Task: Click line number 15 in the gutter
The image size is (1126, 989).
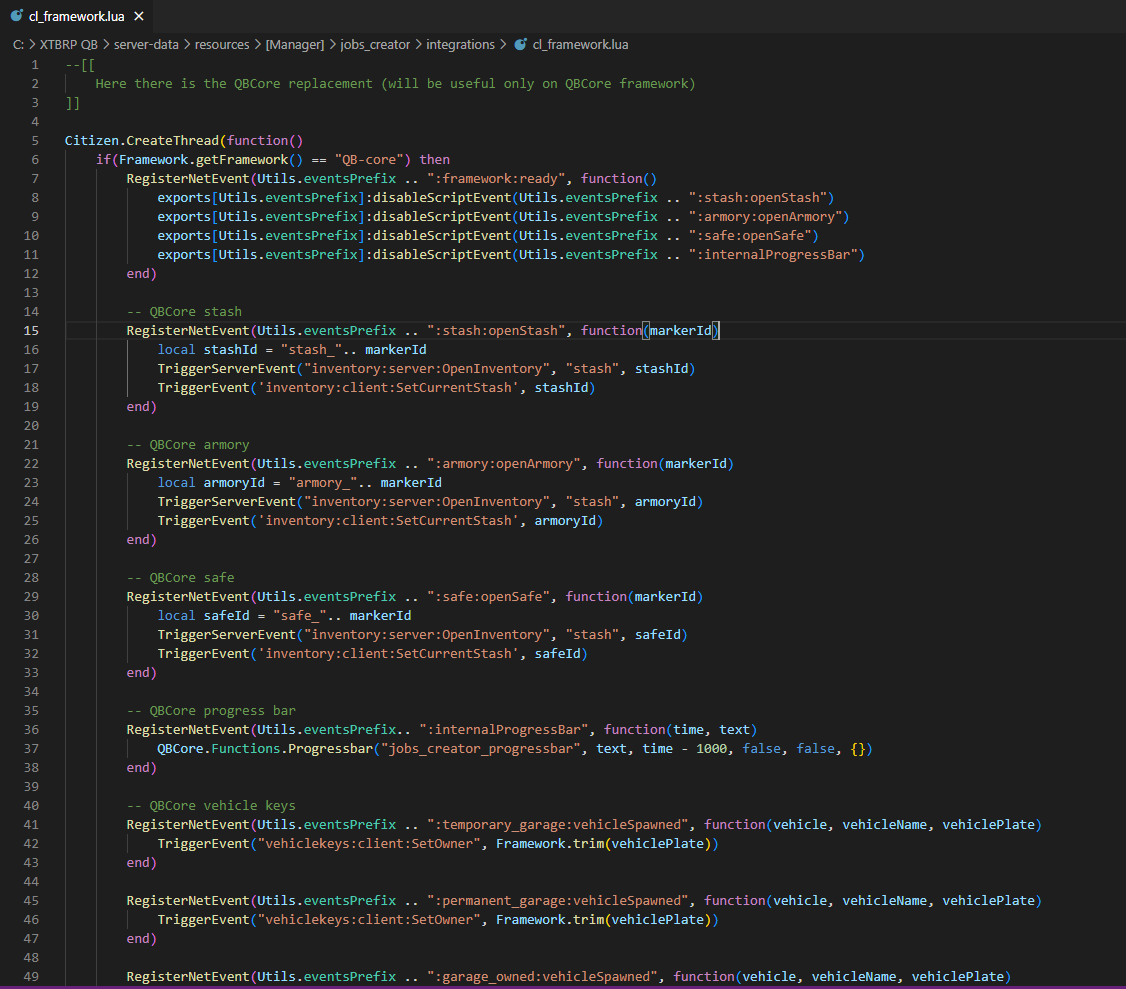Action: 31,330
